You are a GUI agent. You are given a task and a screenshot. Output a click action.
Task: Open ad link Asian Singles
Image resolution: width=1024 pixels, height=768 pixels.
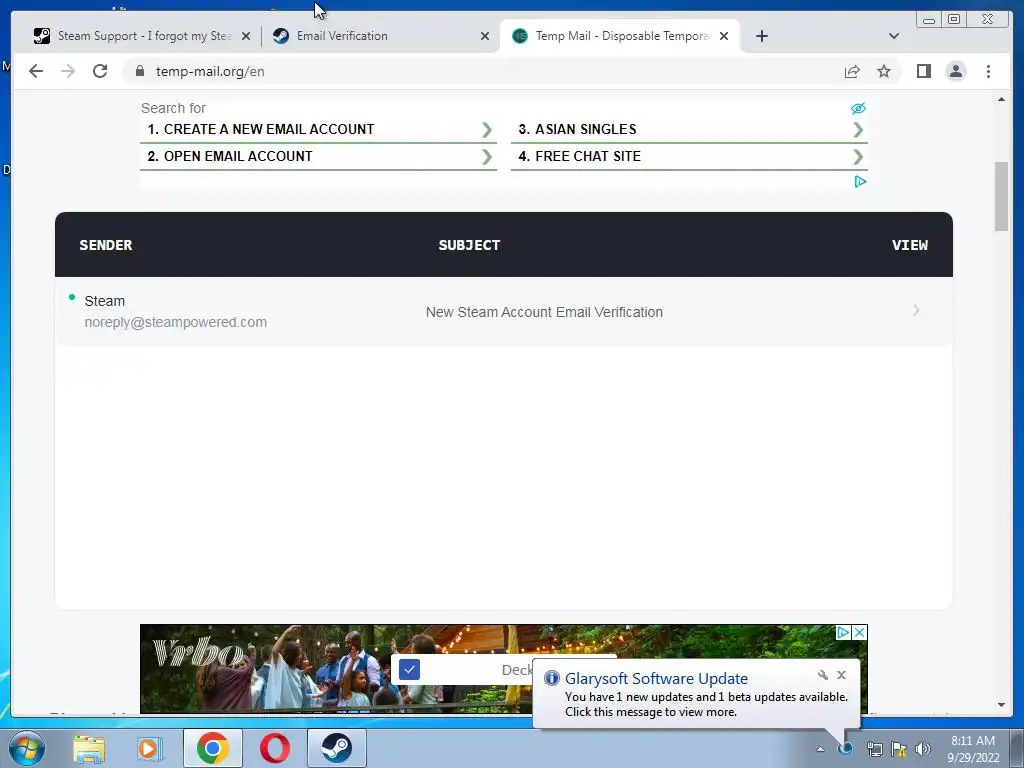(585, 129)
